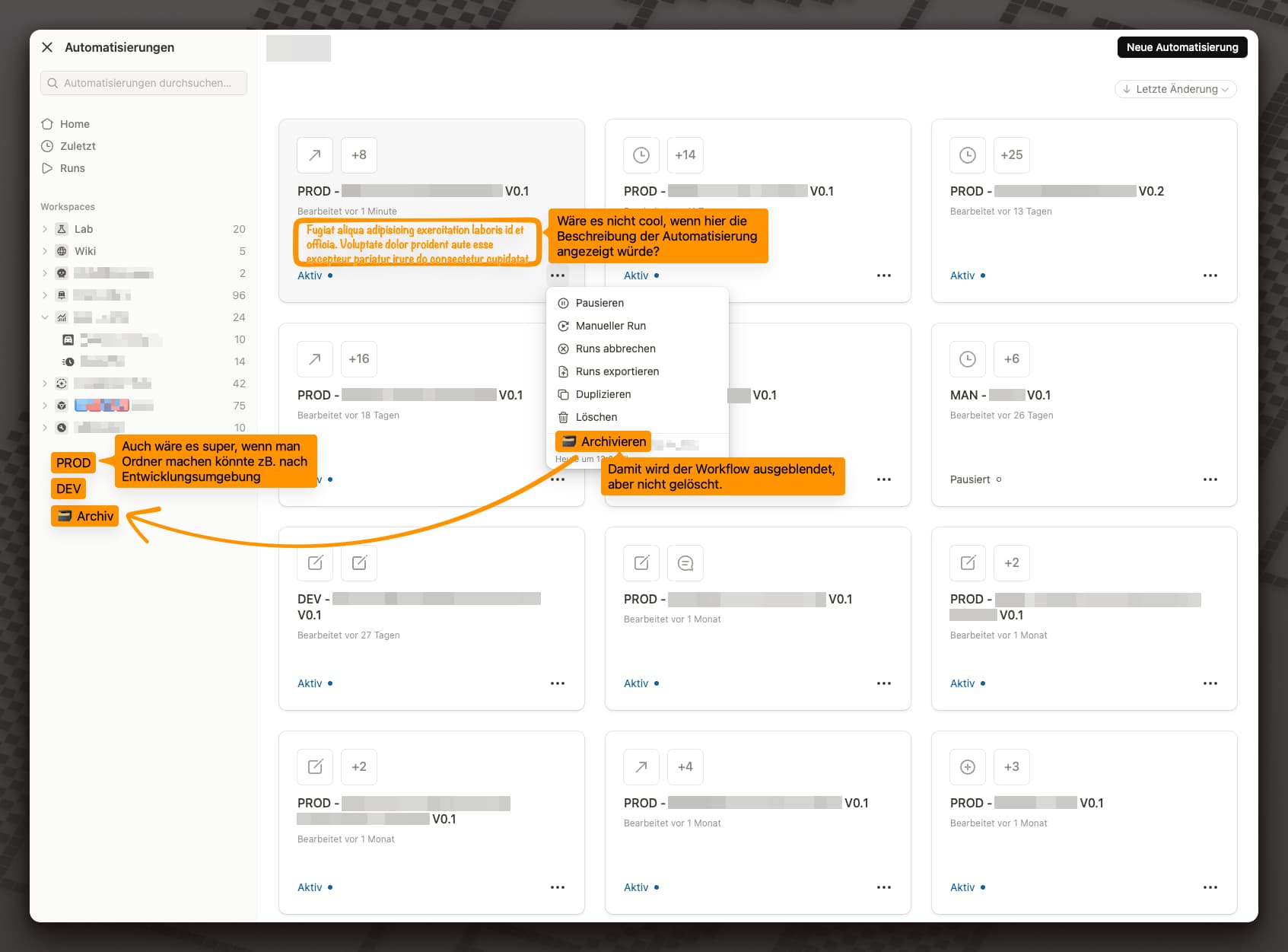The height and width of the screenshot is (952, 1288).
Task: Expand the Wiki workspace
Action: (45, 251)
